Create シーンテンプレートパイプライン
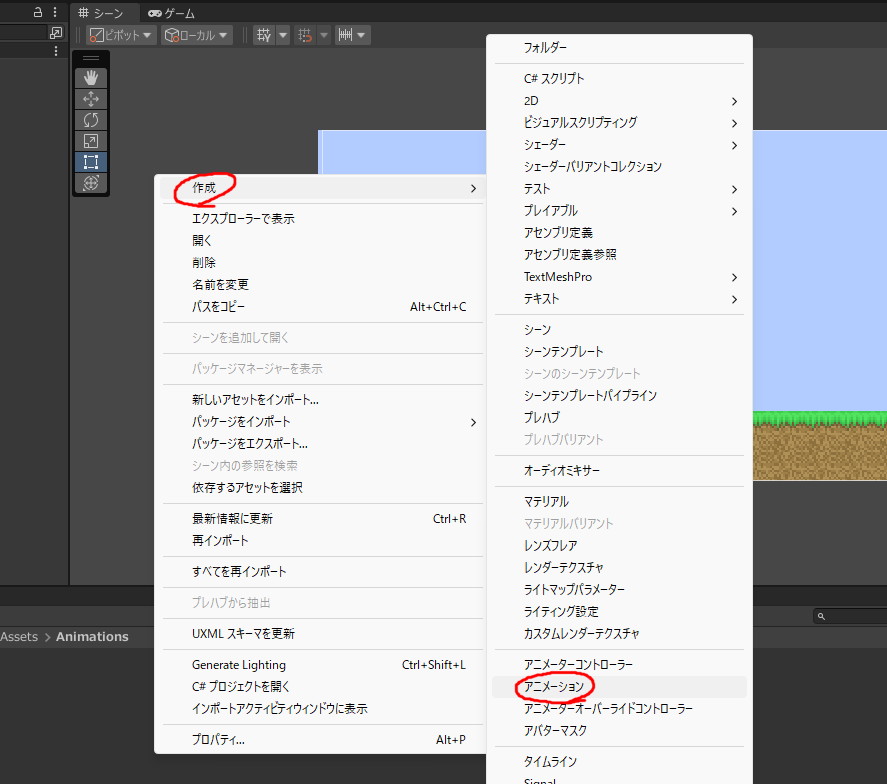This screenshot has height=784, width=887. pyautogui.click(x=619, y=396)
